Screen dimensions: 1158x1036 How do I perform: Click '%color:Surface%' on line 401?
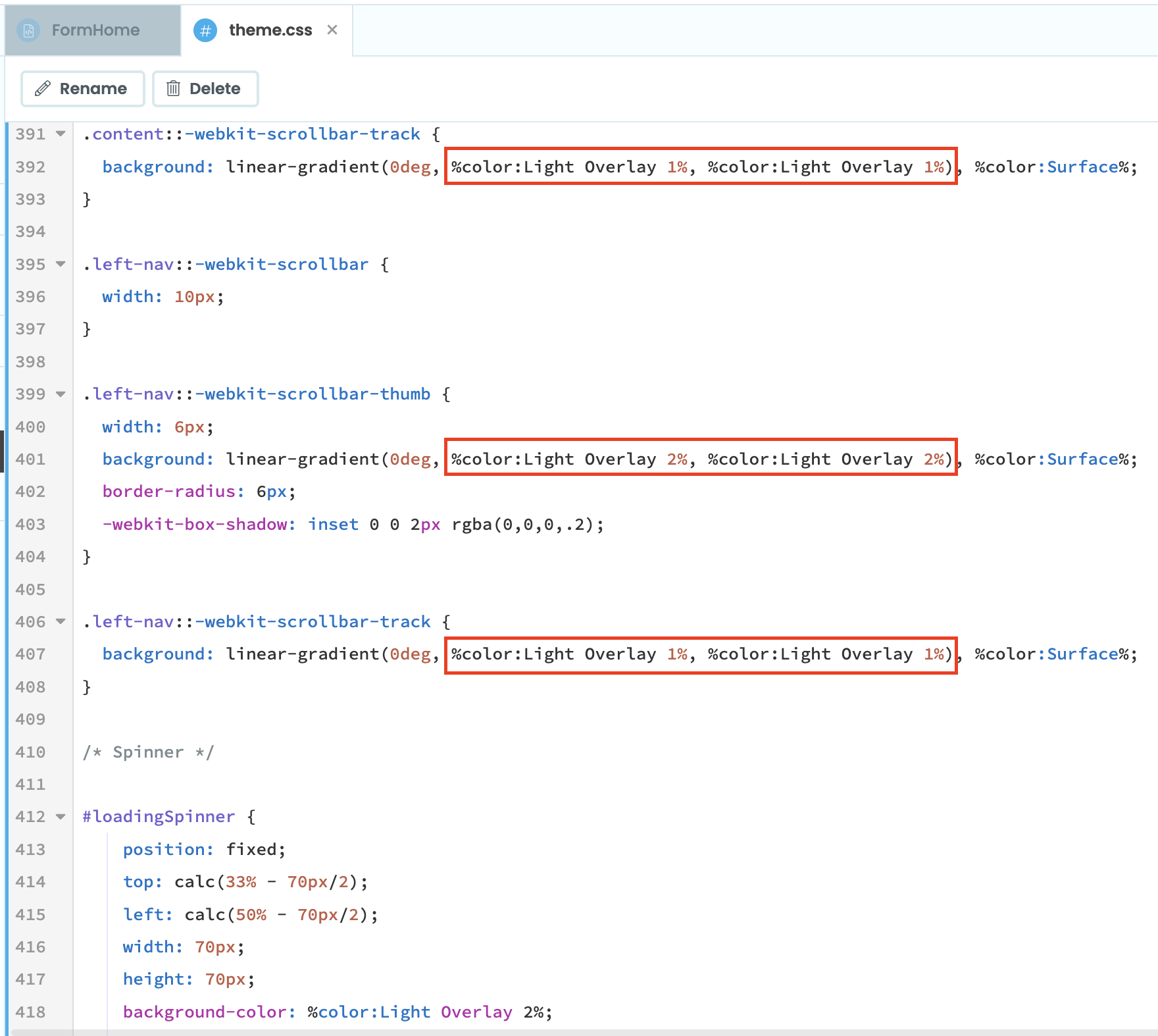[x=1051, y=459]
